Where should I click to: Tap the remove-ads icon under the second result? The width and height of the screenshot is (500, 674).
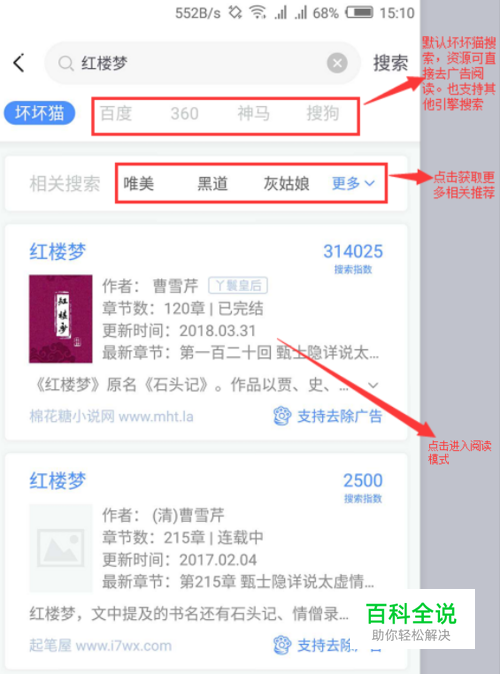tap(282, 645)
